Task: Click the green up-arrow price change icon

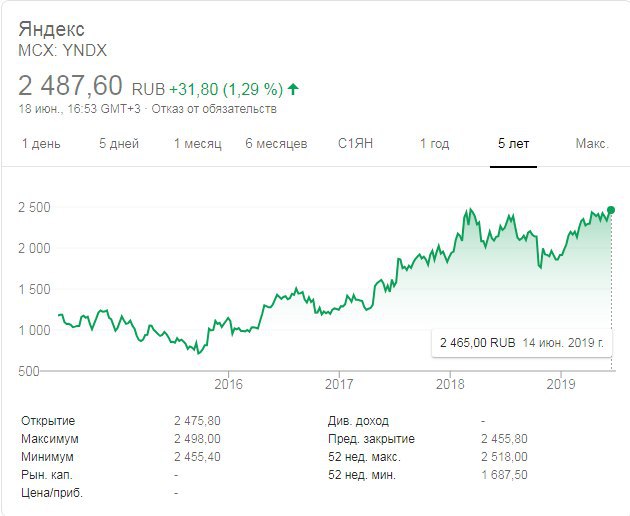Action: [x=293, y=89]
